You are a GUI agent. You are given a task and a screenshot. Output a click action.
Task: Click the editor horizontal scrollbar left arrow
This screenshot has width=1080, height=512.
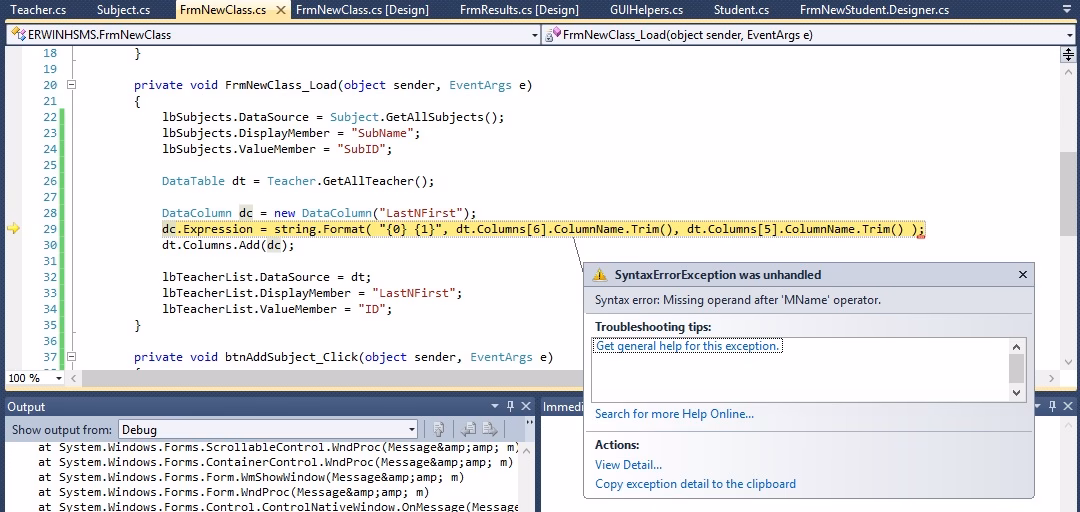click(74, 378)
